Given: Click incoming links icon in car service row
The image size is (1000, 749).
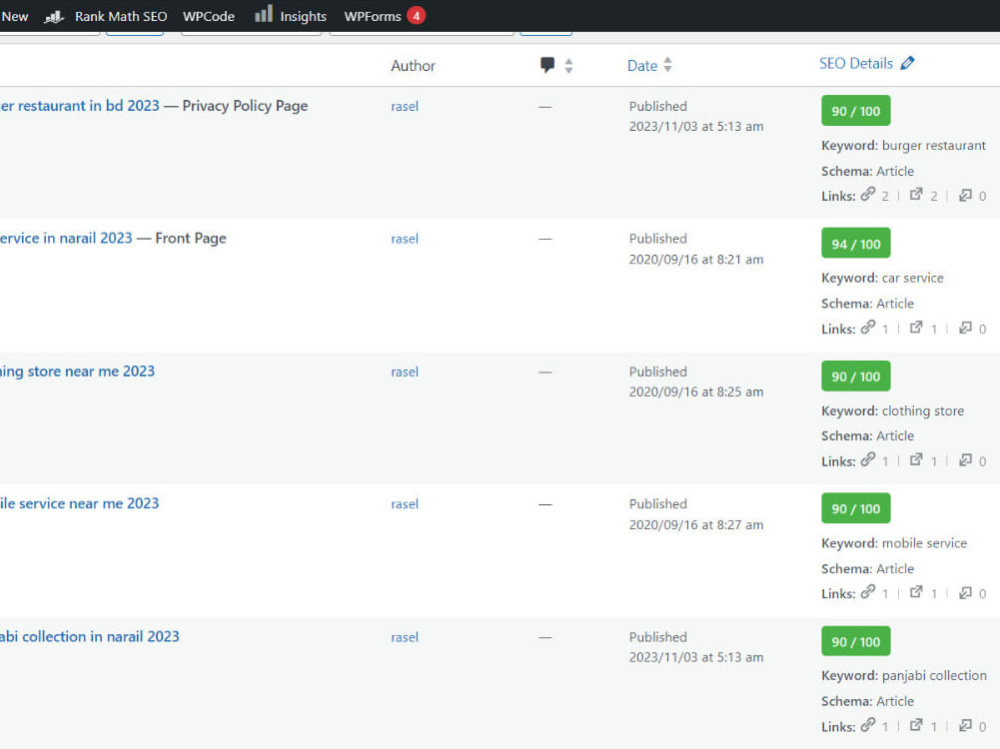Looking at the screenshot, I should [965, 327].
